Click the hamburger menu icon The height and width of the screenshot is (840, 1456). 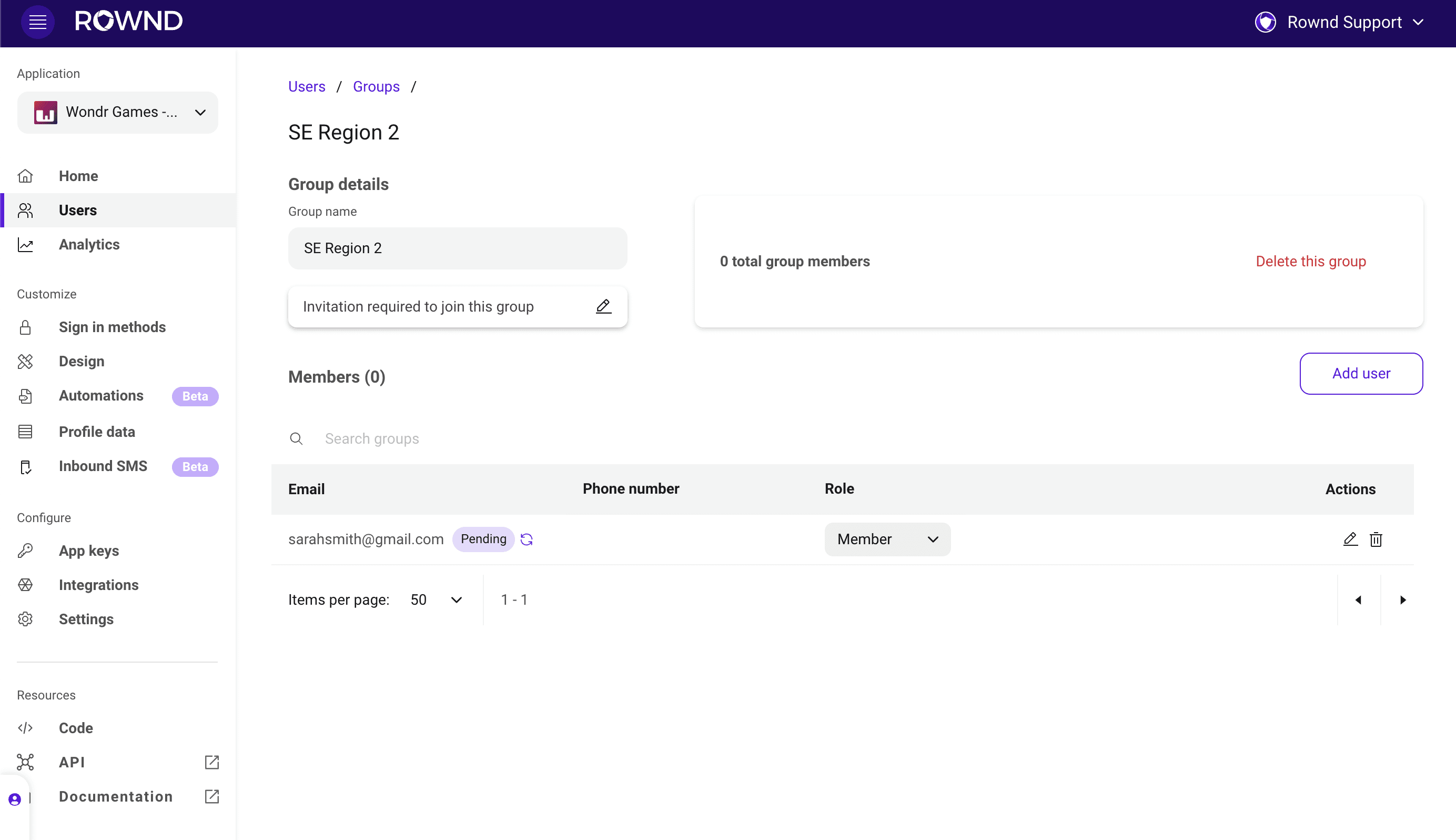tap(37, 21)
